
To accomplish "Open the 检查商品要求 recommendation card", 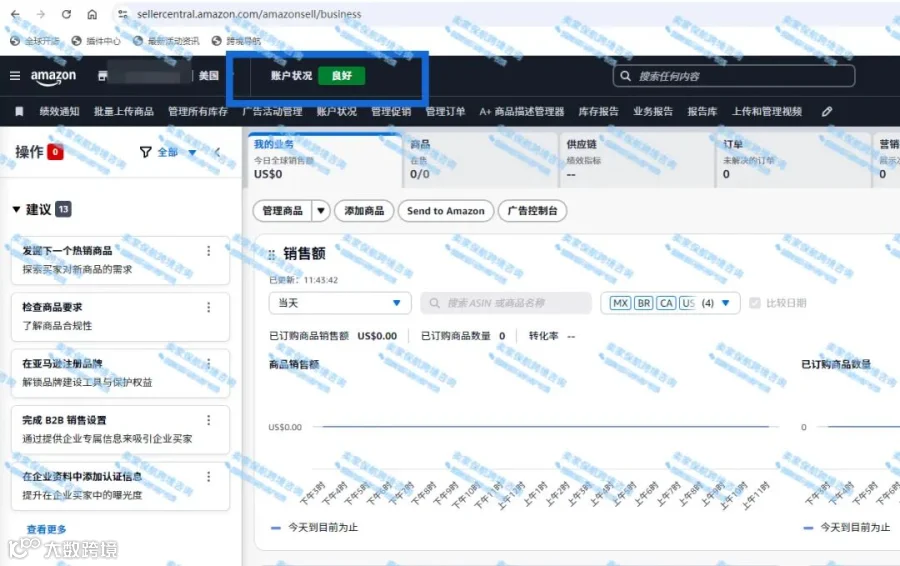I will pyautogui.click(x=120, y=316).
